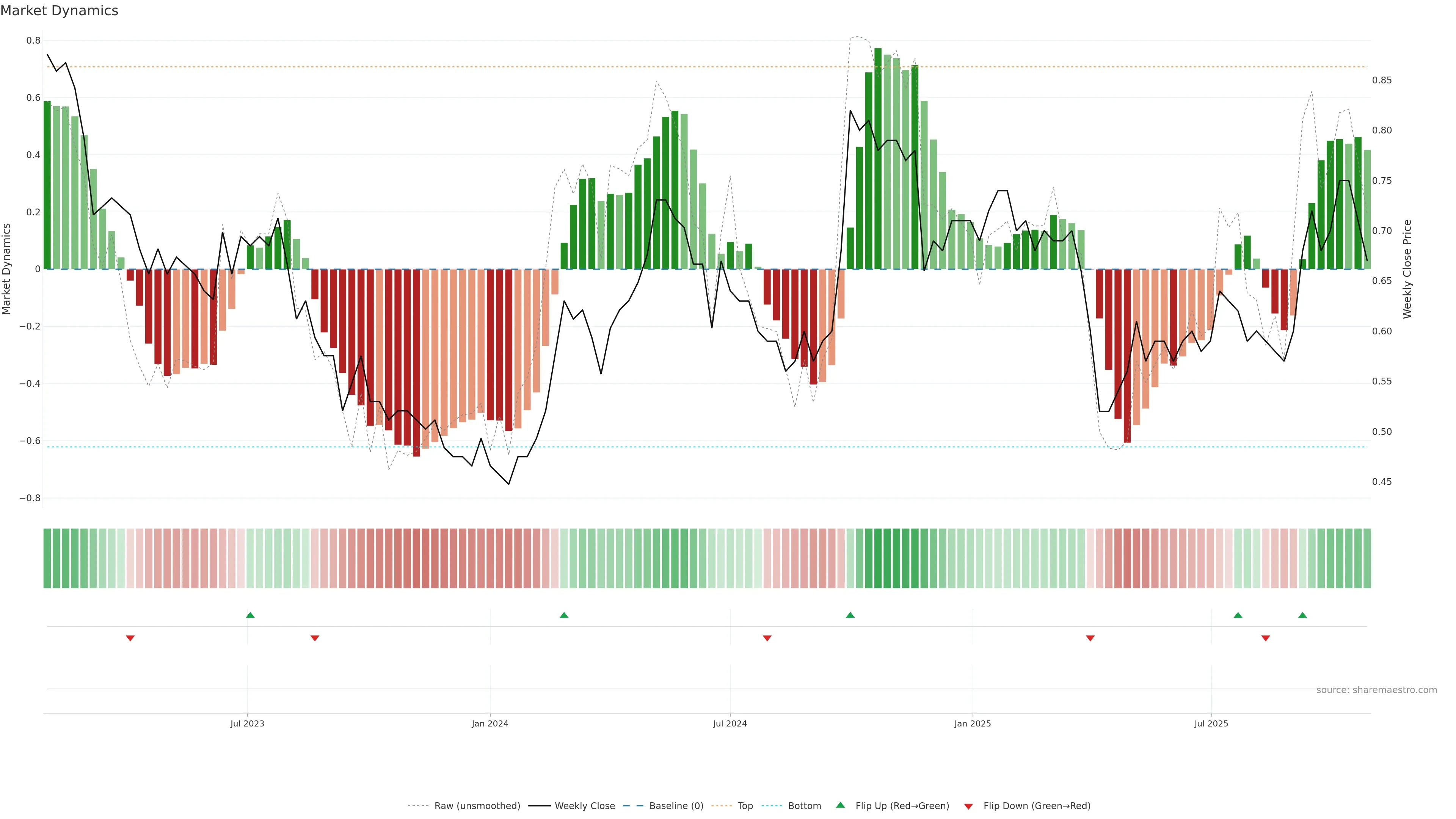This screenshot has width=1456, height=819.
Task: Toggle the Flip Down (Green→Red) legend item
Action: pyautogui.click(x=1037, y=806)
